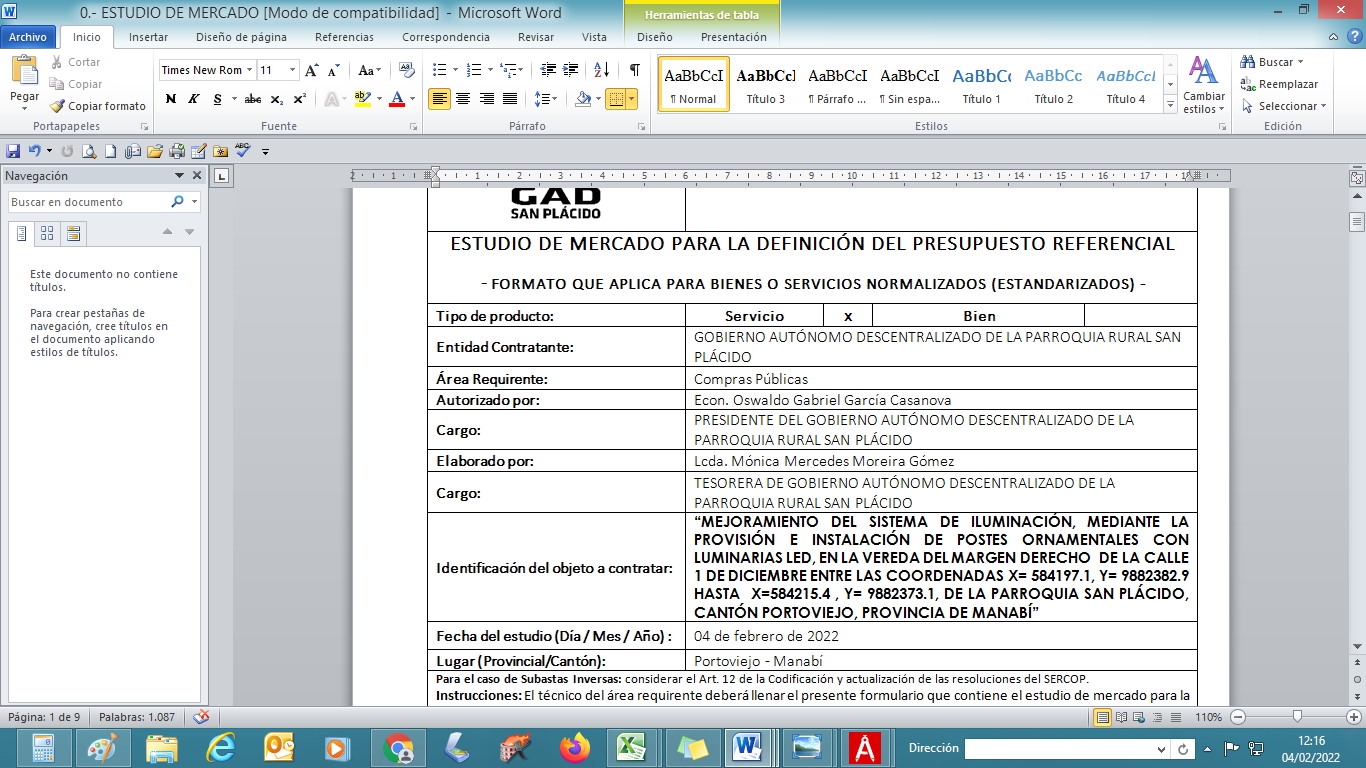
Task: Click the Paste (Pegar) icon
Action: point(24,72)
